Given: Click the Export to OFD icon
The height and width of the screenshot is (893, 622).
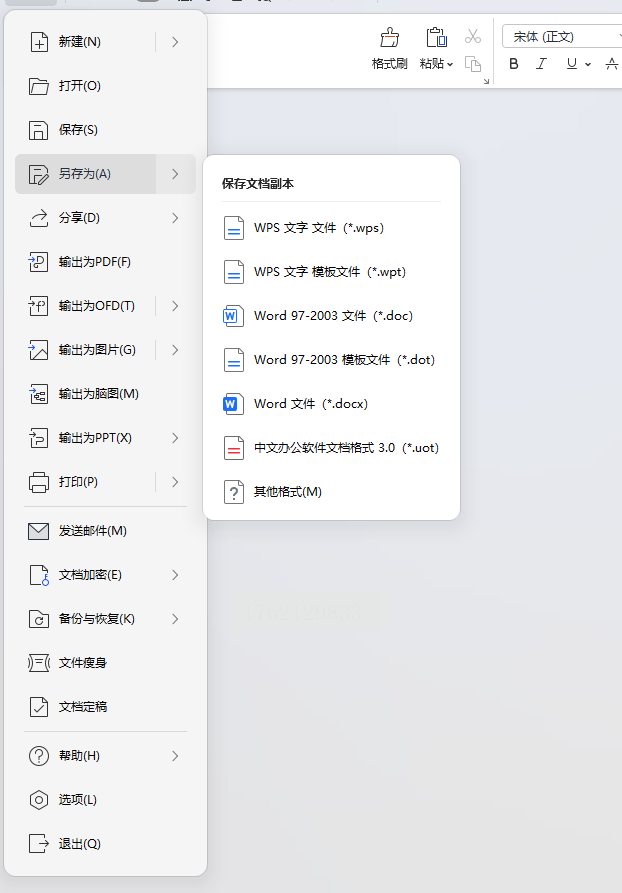Looking at the screenshot, I should click(39, 306).
